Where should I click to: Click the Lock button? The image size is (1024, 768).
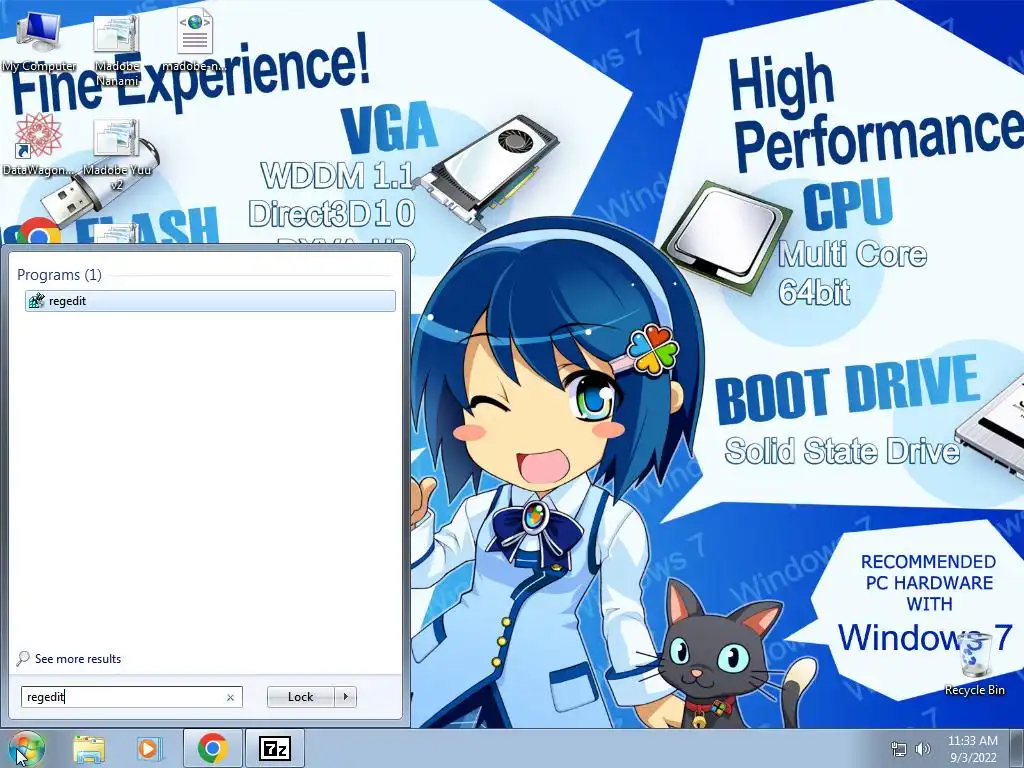pyautogui.click(x=300, y=697)
